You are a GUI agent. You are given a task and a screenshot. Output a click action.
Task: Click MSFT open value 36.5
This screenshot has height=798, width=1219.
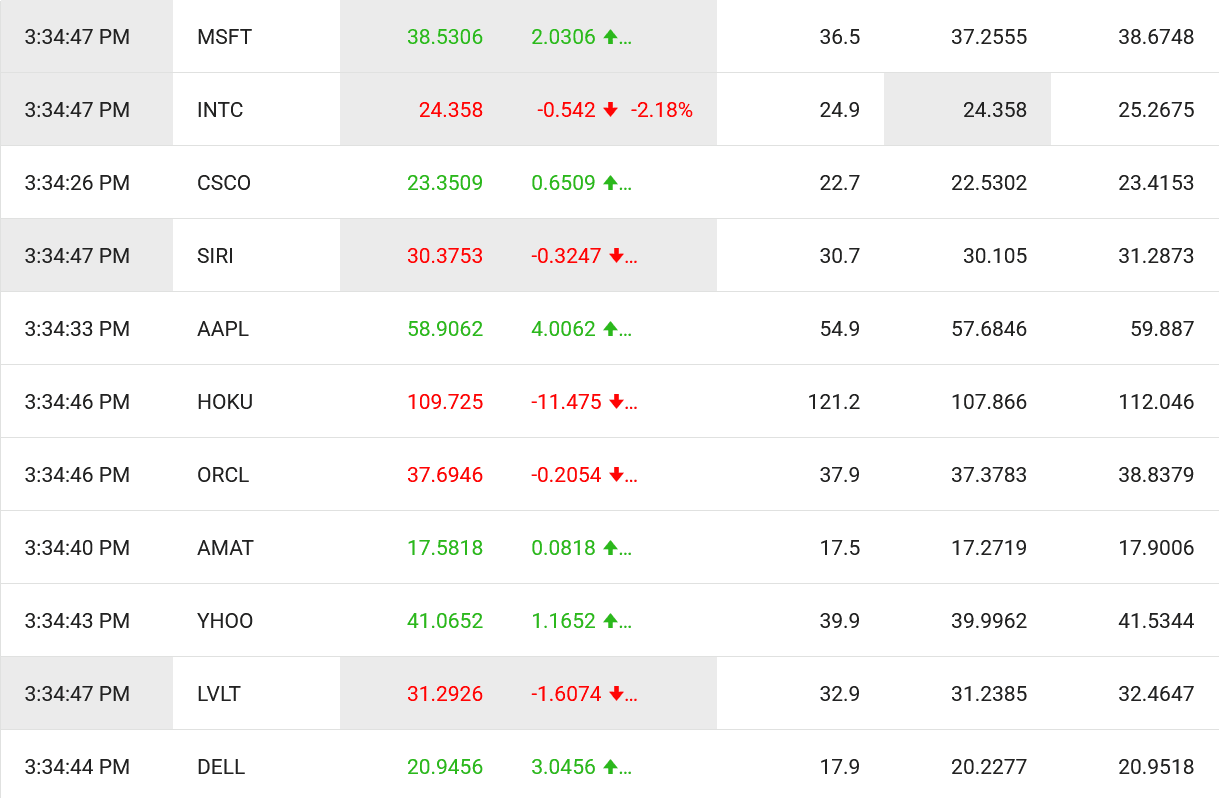(x=840, y=37)
